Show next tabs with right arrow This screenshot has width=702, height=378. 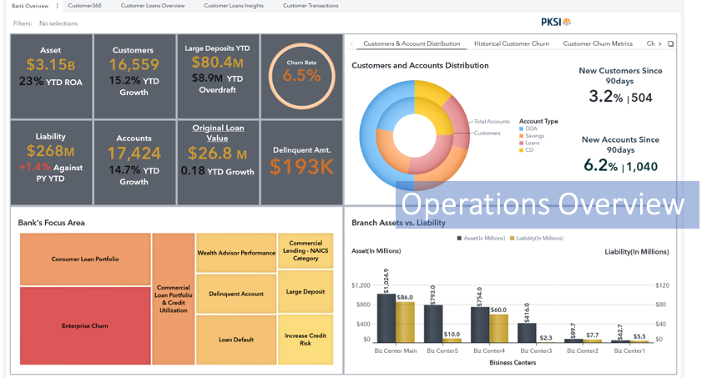(659, 43)
